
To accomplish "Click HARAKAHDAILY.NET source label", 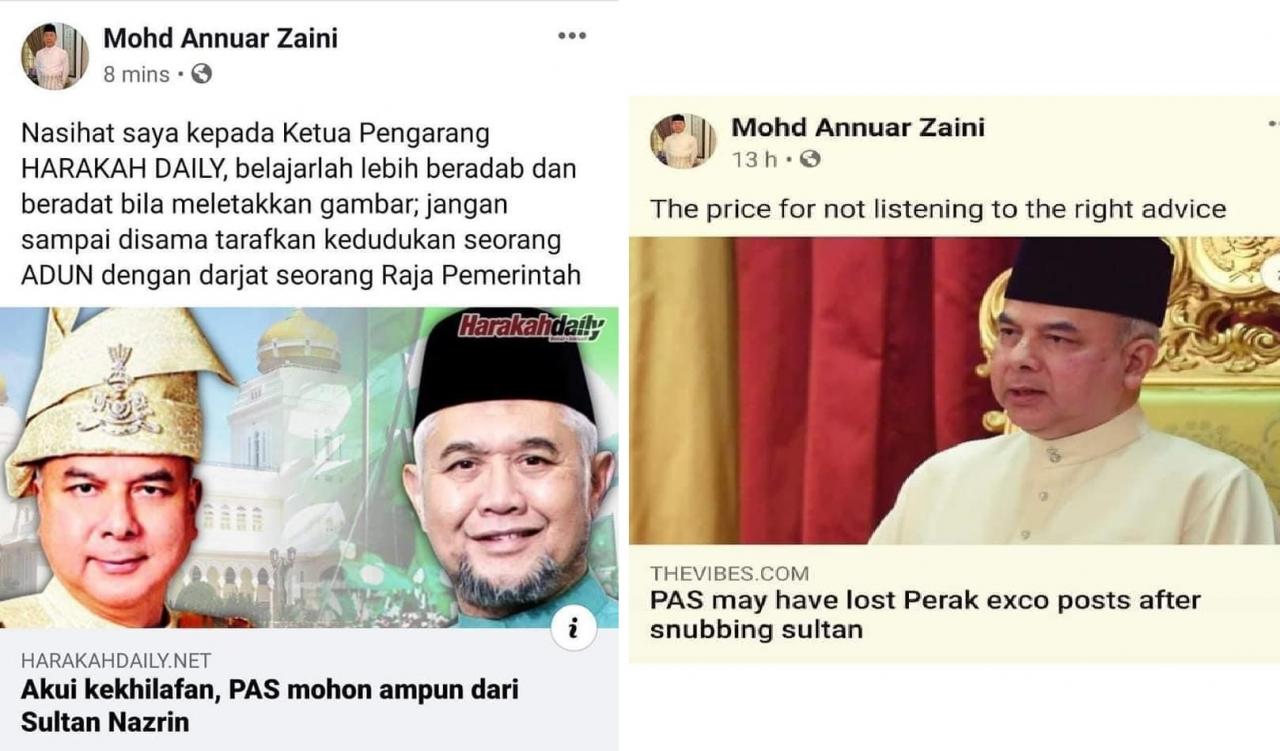I will (116, 660).
